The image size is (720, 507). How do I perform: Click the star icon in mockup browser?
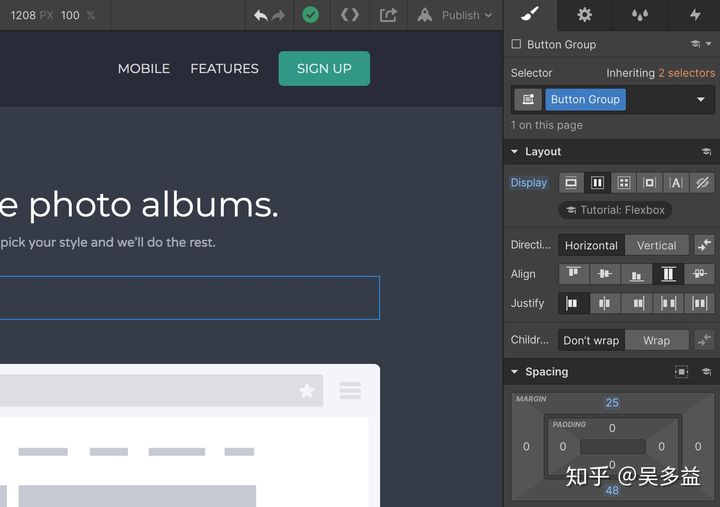(307, 391)
